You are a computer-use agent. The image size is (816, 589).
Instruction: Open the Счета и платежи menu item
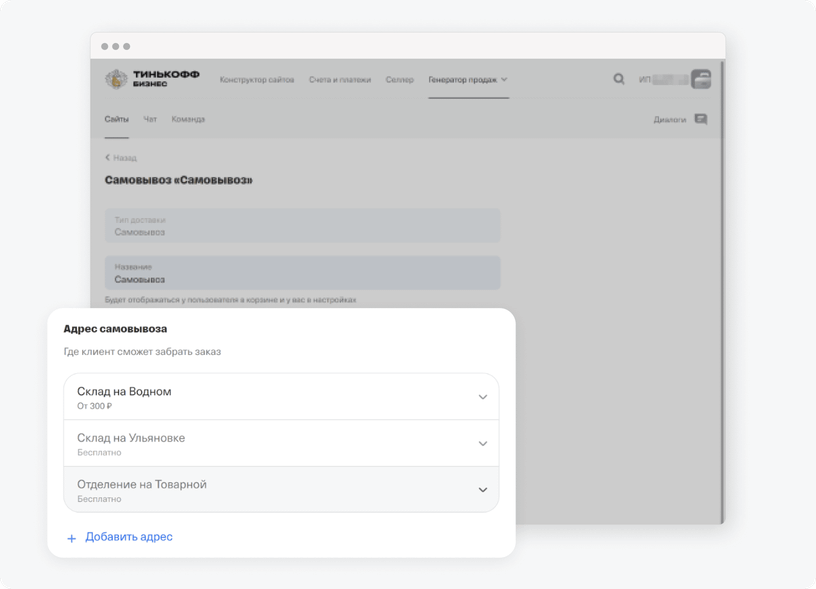coord(340,80)
